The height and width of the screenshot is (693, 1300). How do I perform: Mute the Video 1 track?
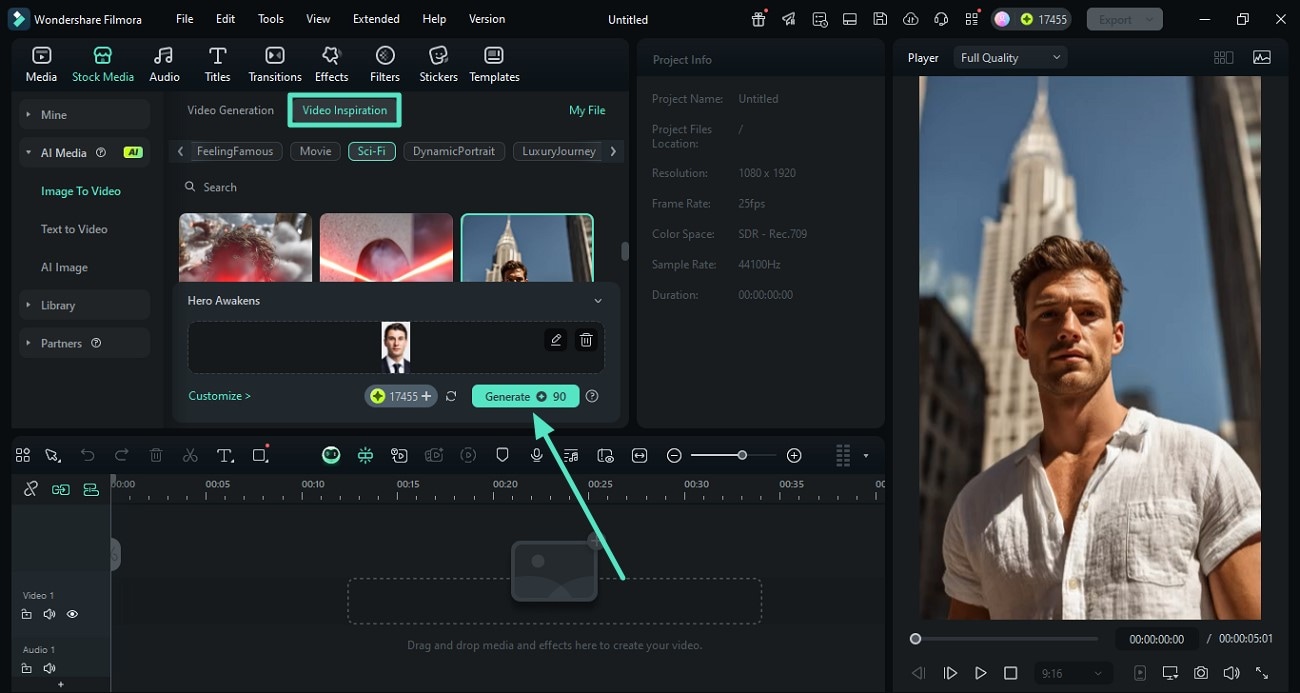49,614
